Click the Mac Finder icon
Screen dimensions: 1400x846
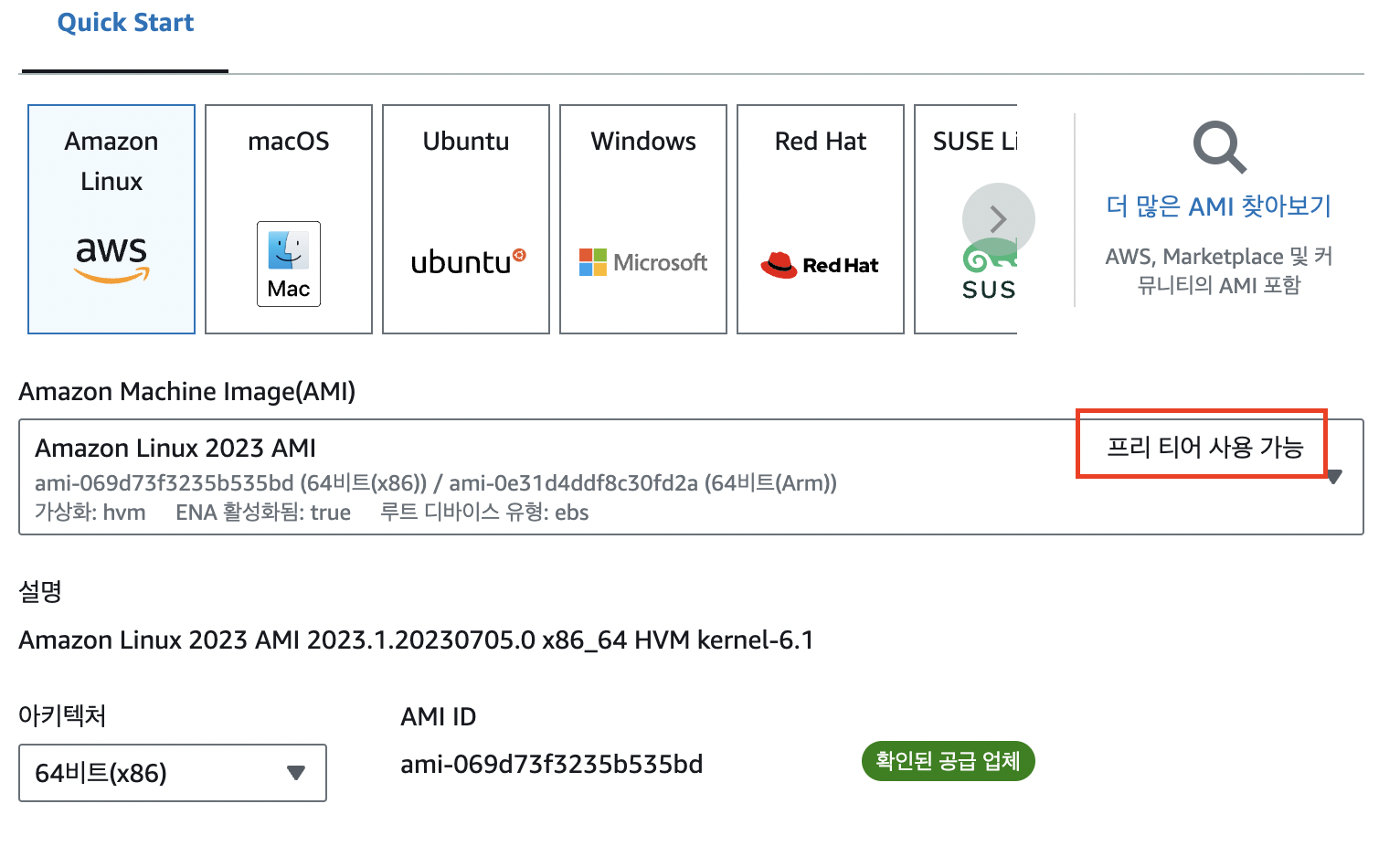(289, 264)
